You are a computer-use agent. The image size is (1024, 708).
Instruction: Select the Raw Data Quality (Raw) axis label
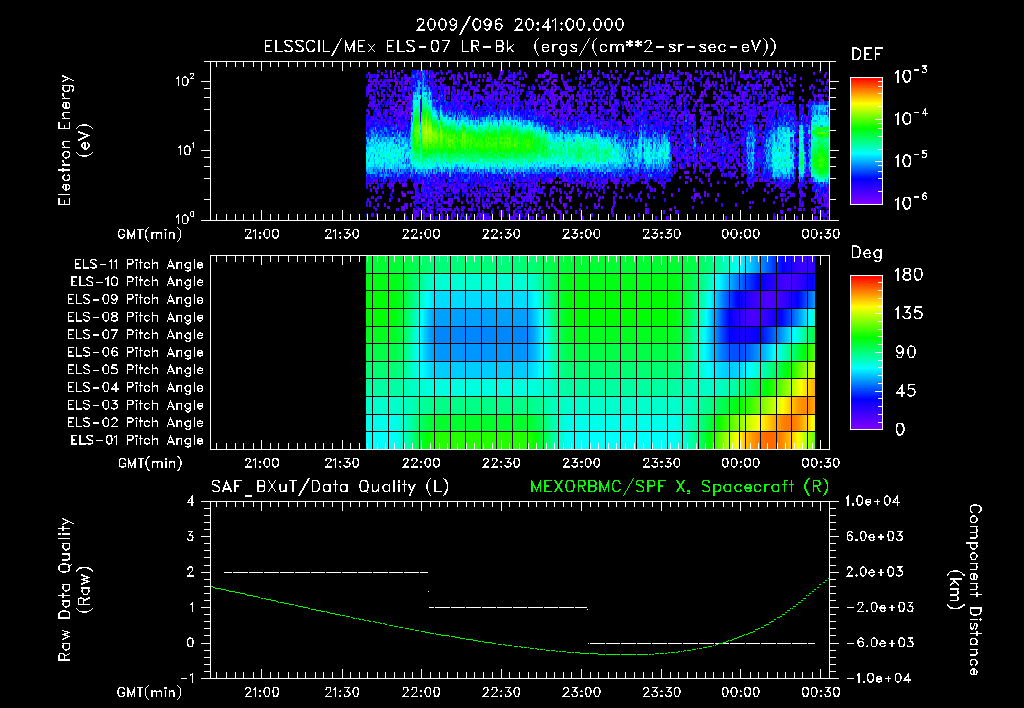click(x=73, y=590)
